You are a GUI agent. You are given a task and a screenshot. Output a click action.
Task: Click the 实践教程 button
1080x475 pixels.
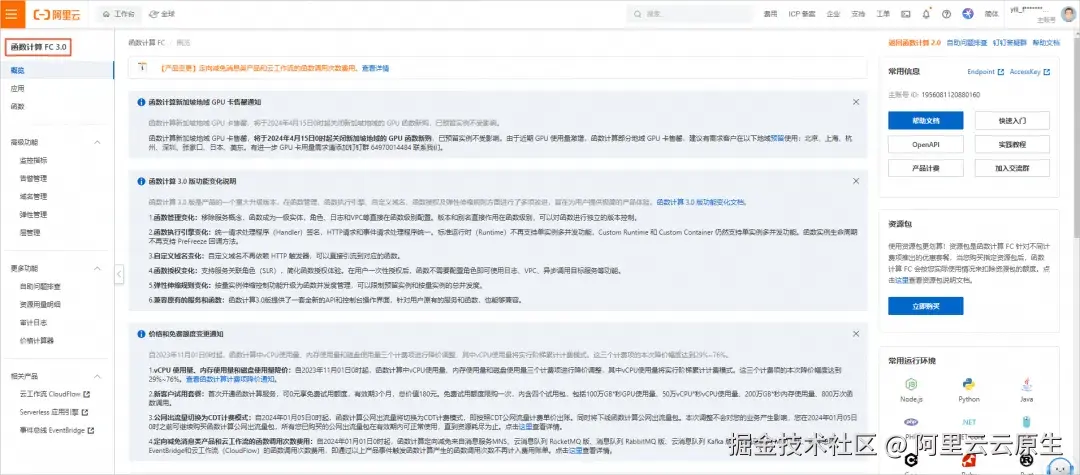point(1012,145)
